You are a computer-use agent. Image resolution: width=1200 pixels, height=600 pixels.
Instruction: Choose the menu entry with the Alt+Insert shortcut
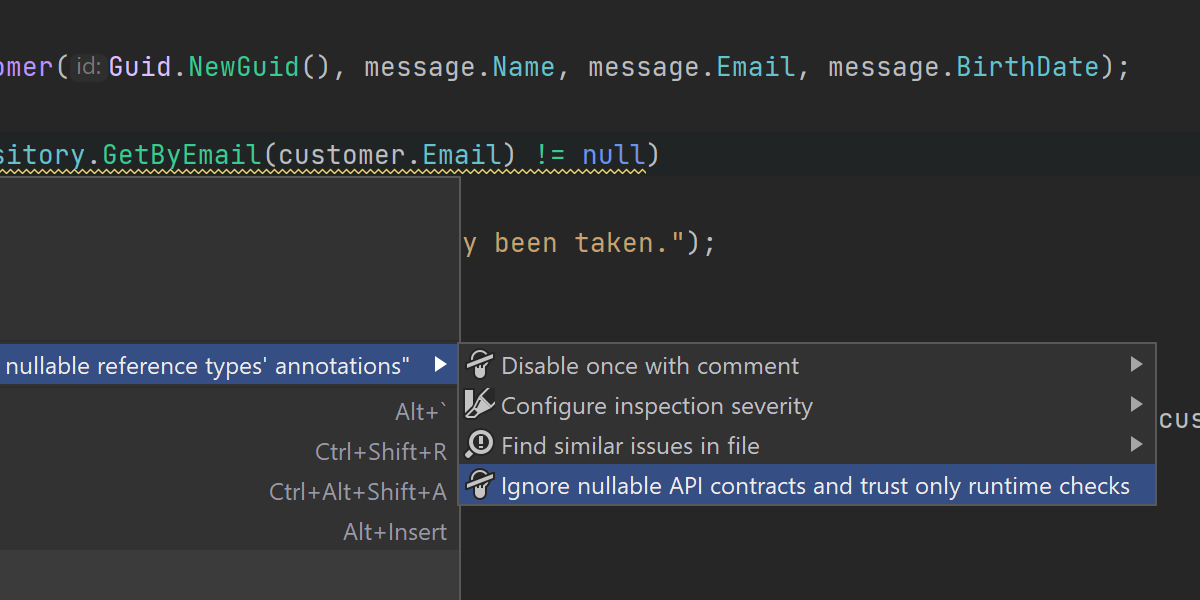pyautogui.click(x=394, y=532)
